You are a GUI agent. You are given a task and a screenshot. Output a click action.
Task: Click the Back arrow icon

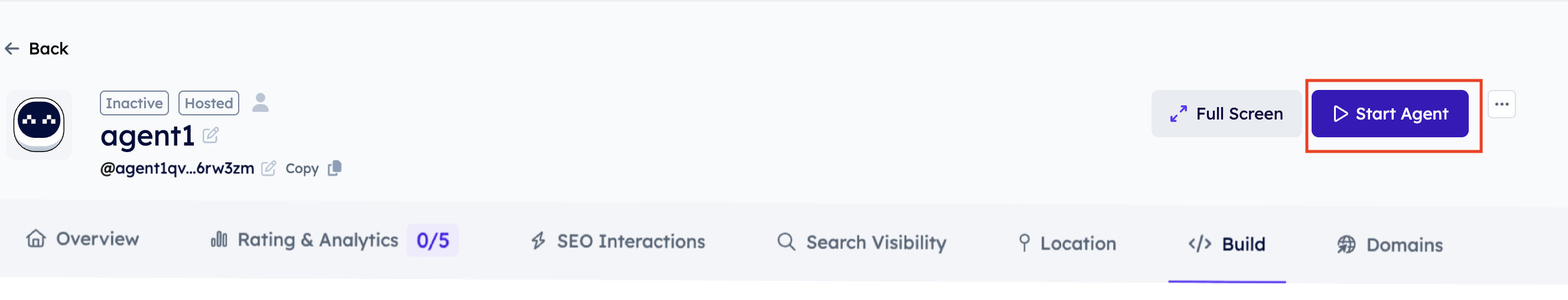[x=12, y=49]
